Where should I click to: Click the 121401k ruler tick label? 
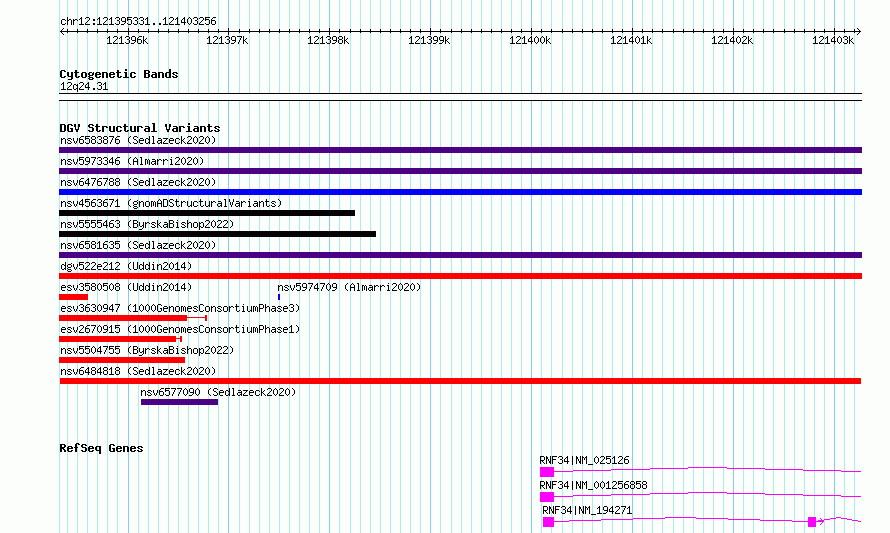click(631, 40)
